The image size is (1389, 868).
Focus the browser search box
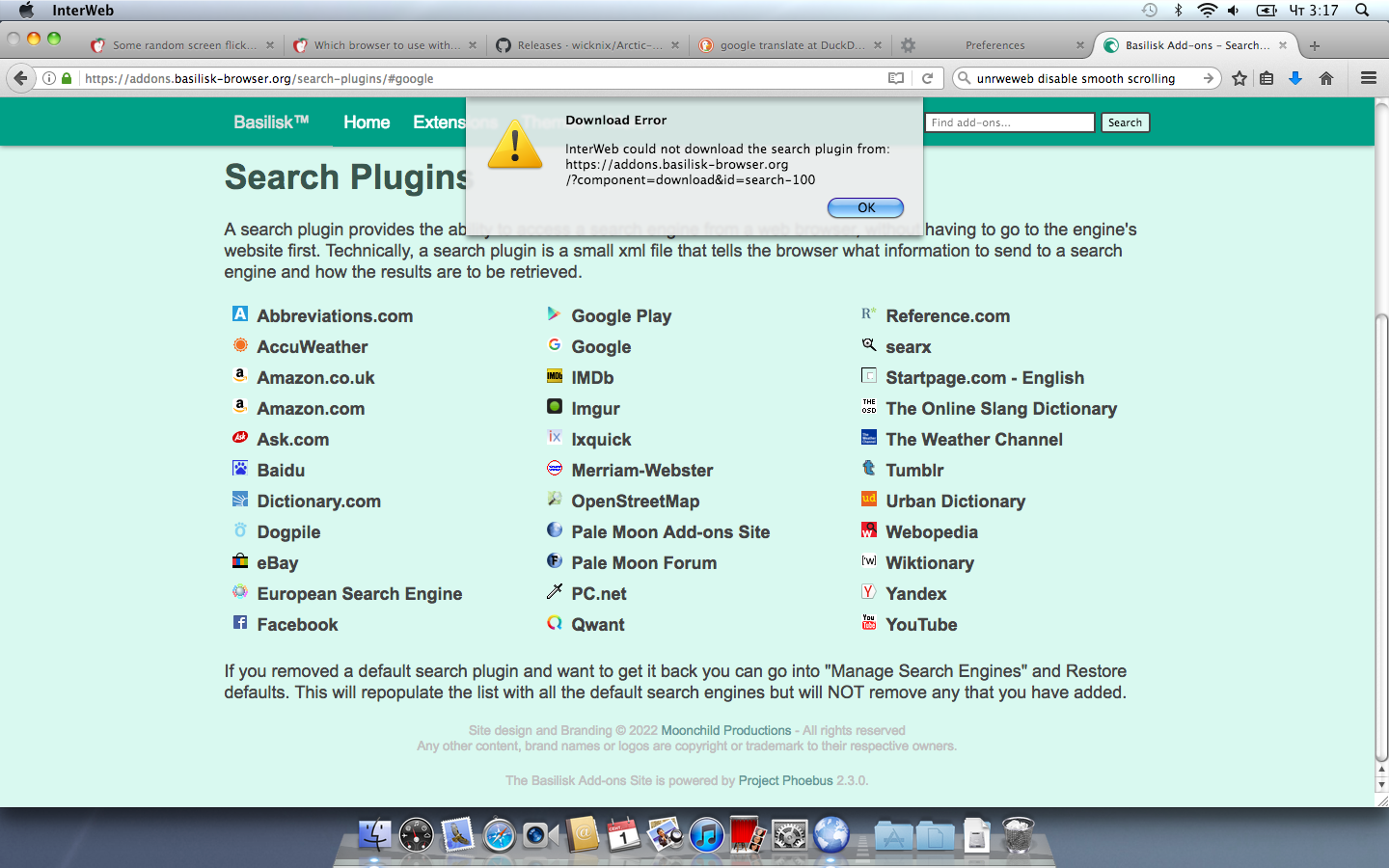pyautogui.click(x=1085, y=78)
